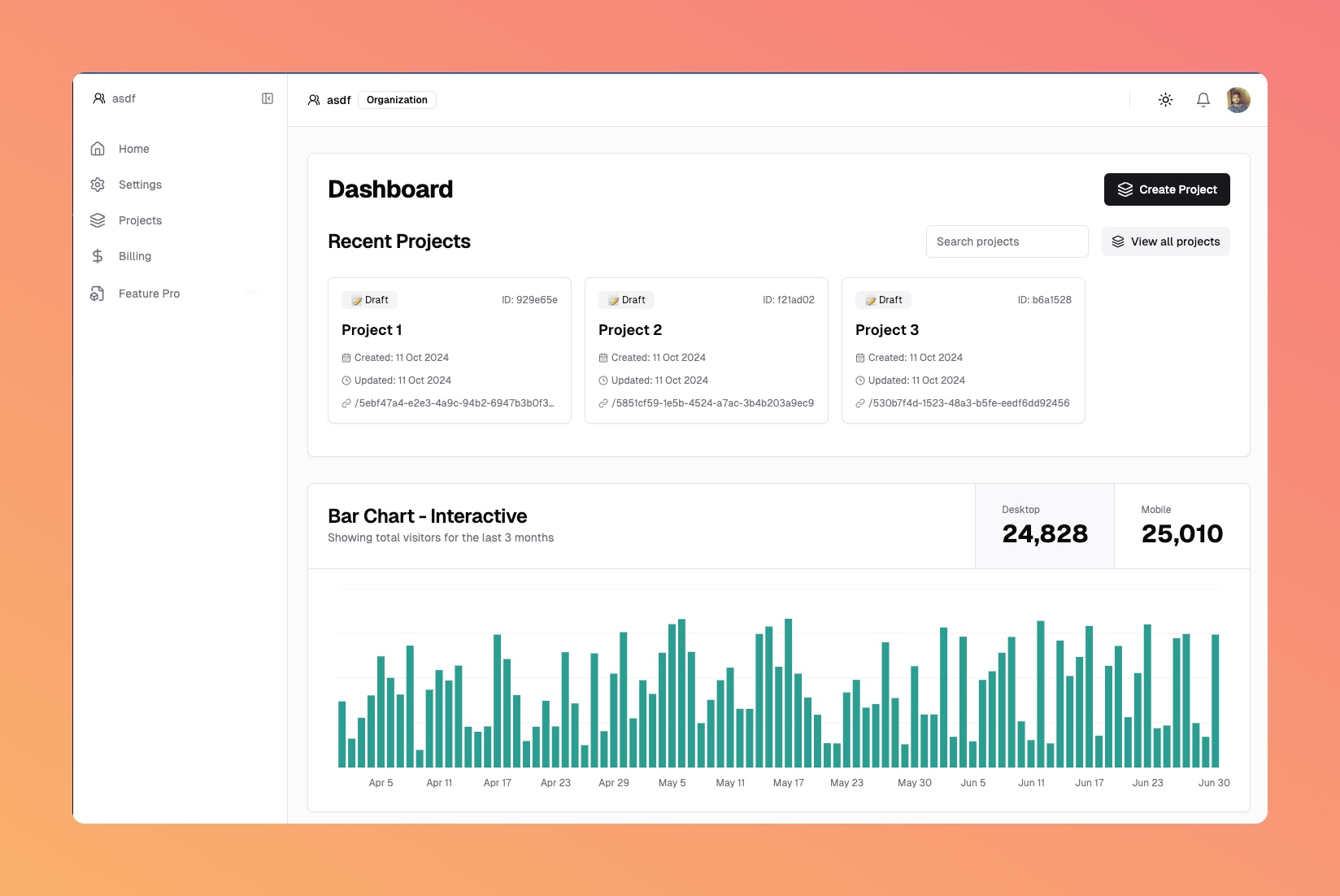Click the Home icon in the sidebar
This screenshot has height=896, width=1340.
click(98, 149)
